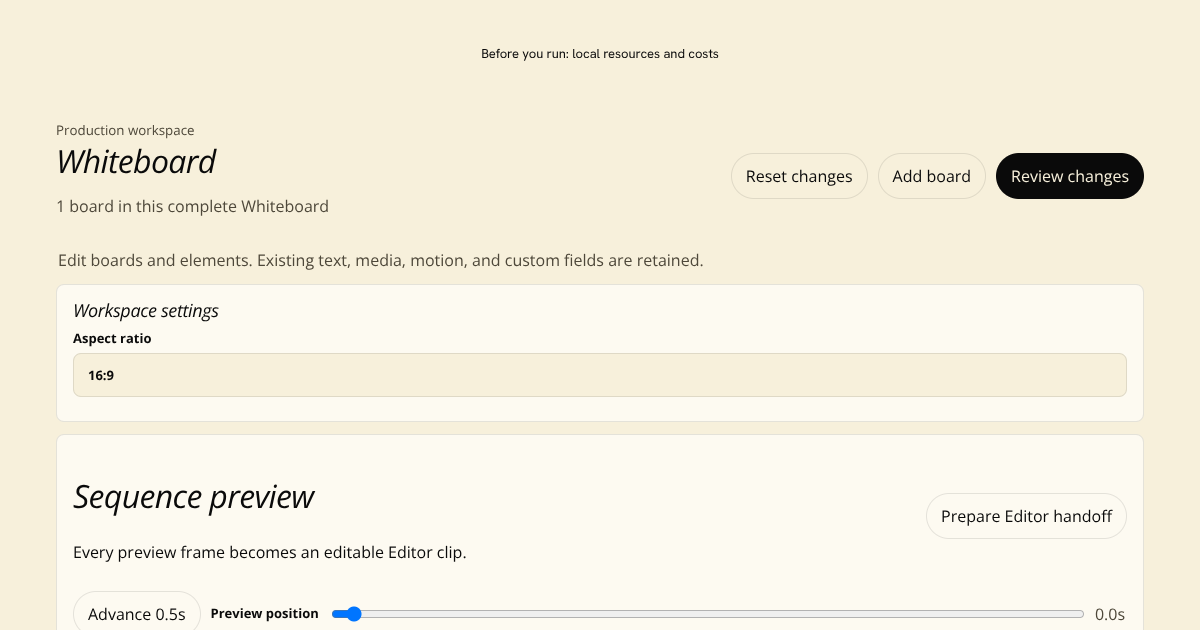Open Review changes
The width and height of the screenshot is (1200, 630).
[x=1070, y=176]
